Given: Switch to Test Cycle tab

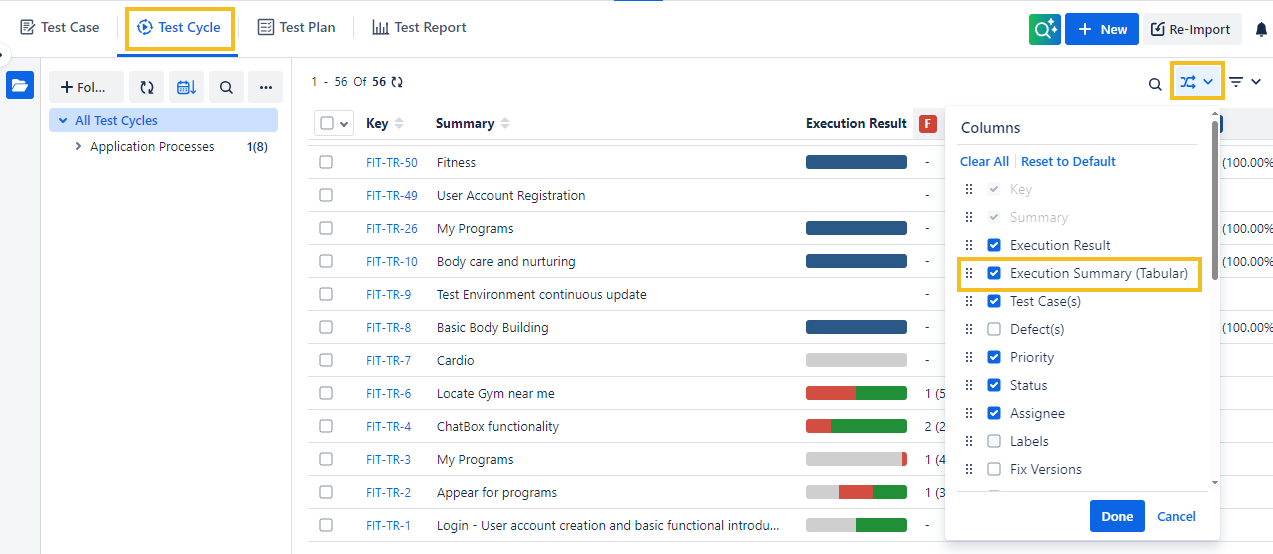Looking at the screenshot, I should pos(179,28).
